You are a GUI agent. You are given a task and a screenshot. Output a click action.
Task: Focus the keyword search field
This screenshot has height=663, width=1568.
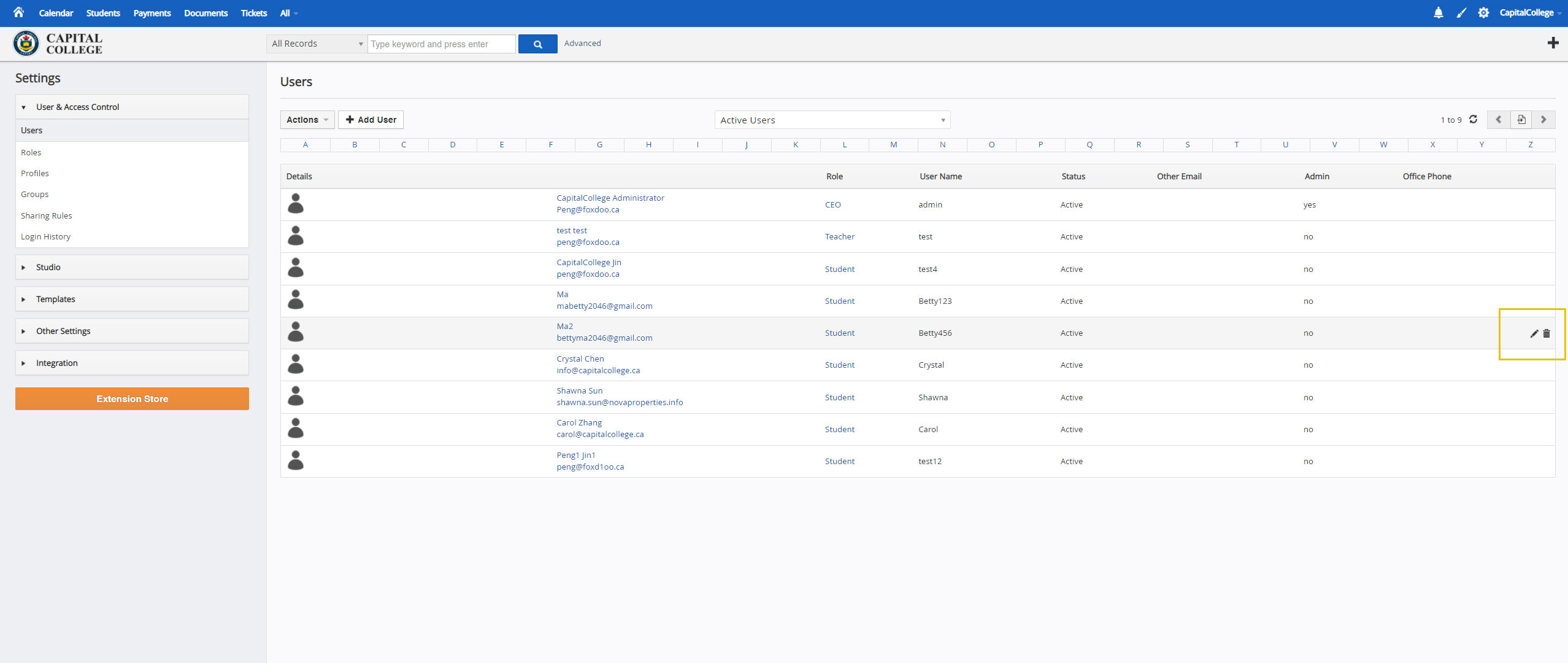coord(441,44)
